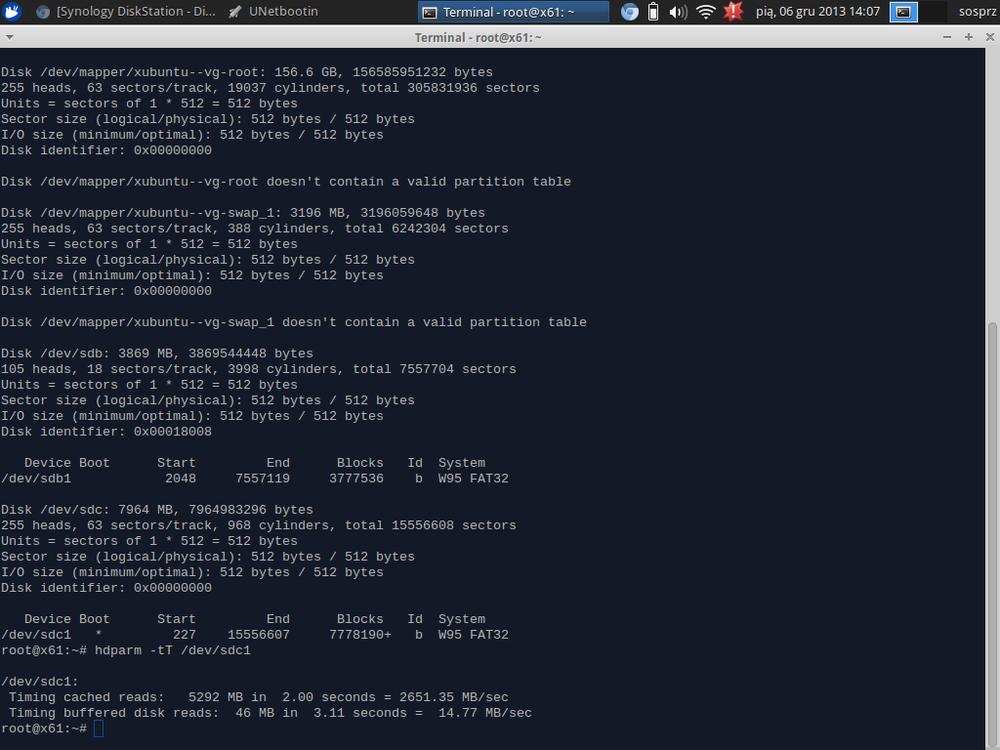Click 'xubuntu--vg-root: 156.6 GB' line

(247, 72)
